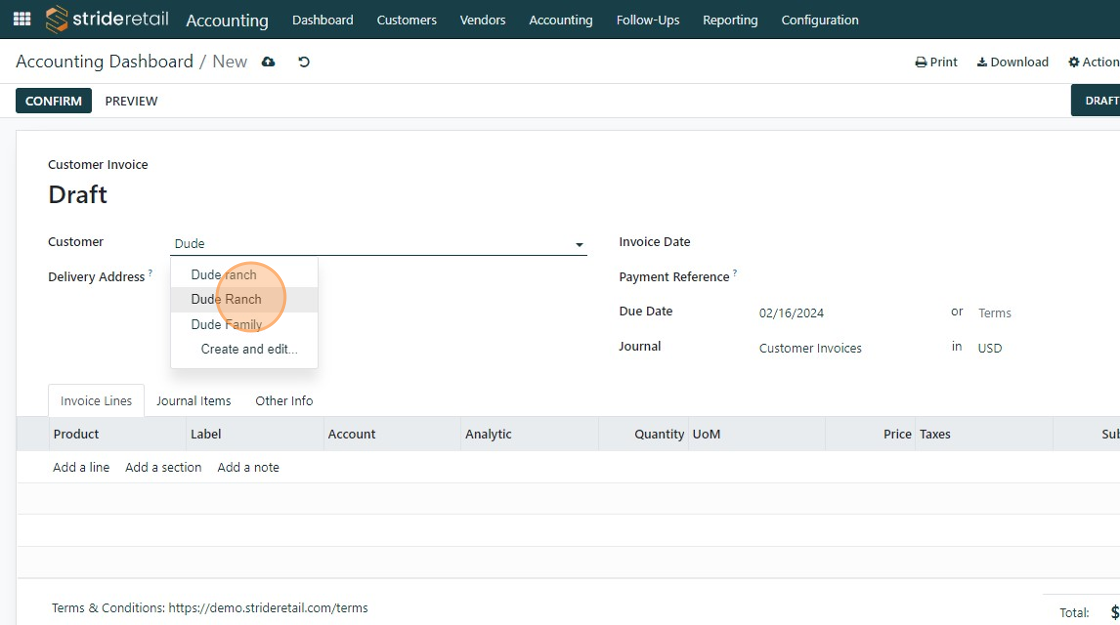Open the USD currency dropdown
Image resolution: width=1120 pixels, height=625 pixels.
[990, 348]
